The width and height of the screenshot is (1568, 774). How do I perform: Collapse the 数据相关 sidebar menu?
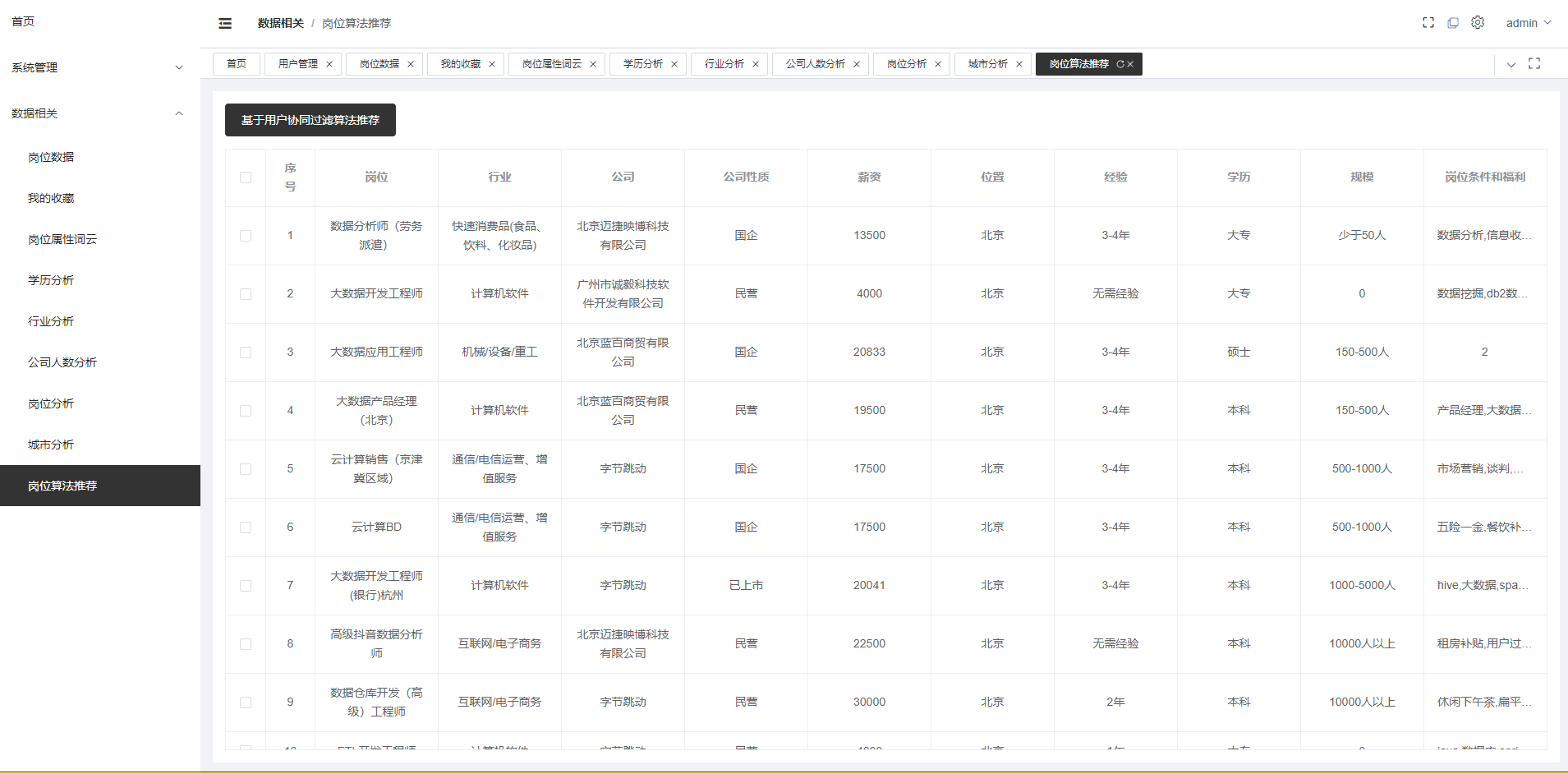100,113
